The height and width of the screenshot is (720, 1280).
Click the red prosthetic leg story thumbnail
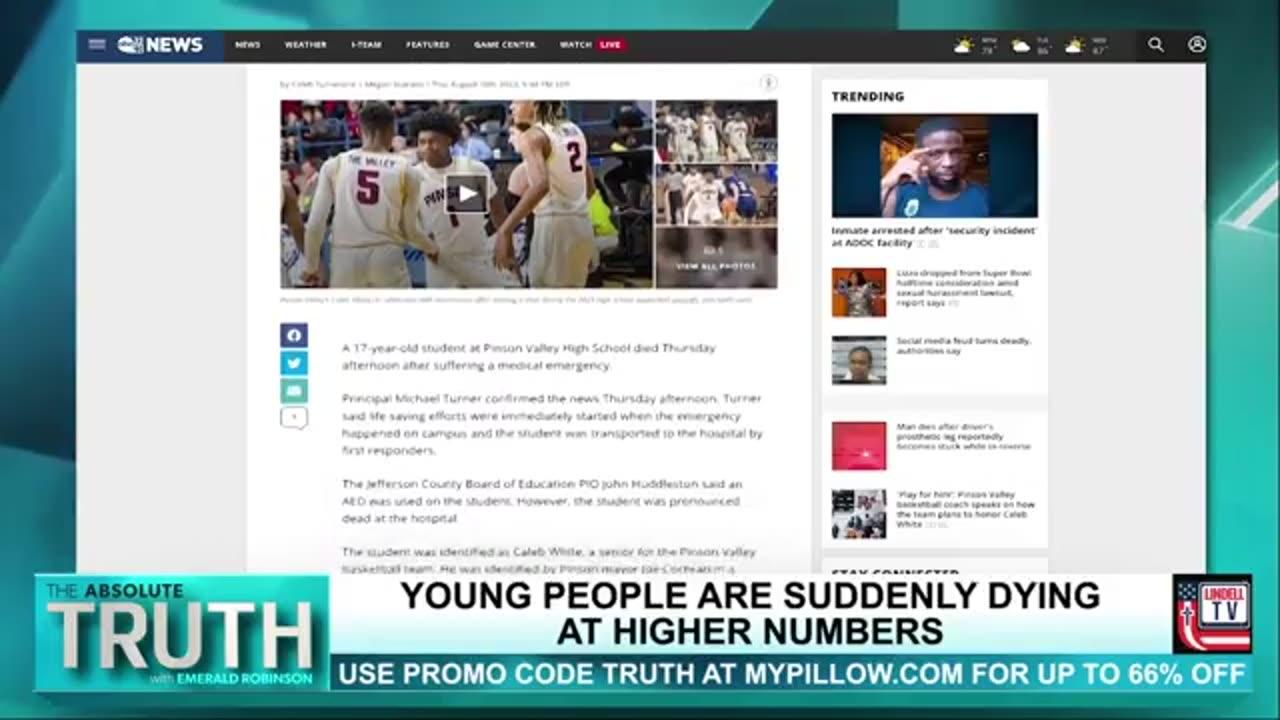pos(859,446)
